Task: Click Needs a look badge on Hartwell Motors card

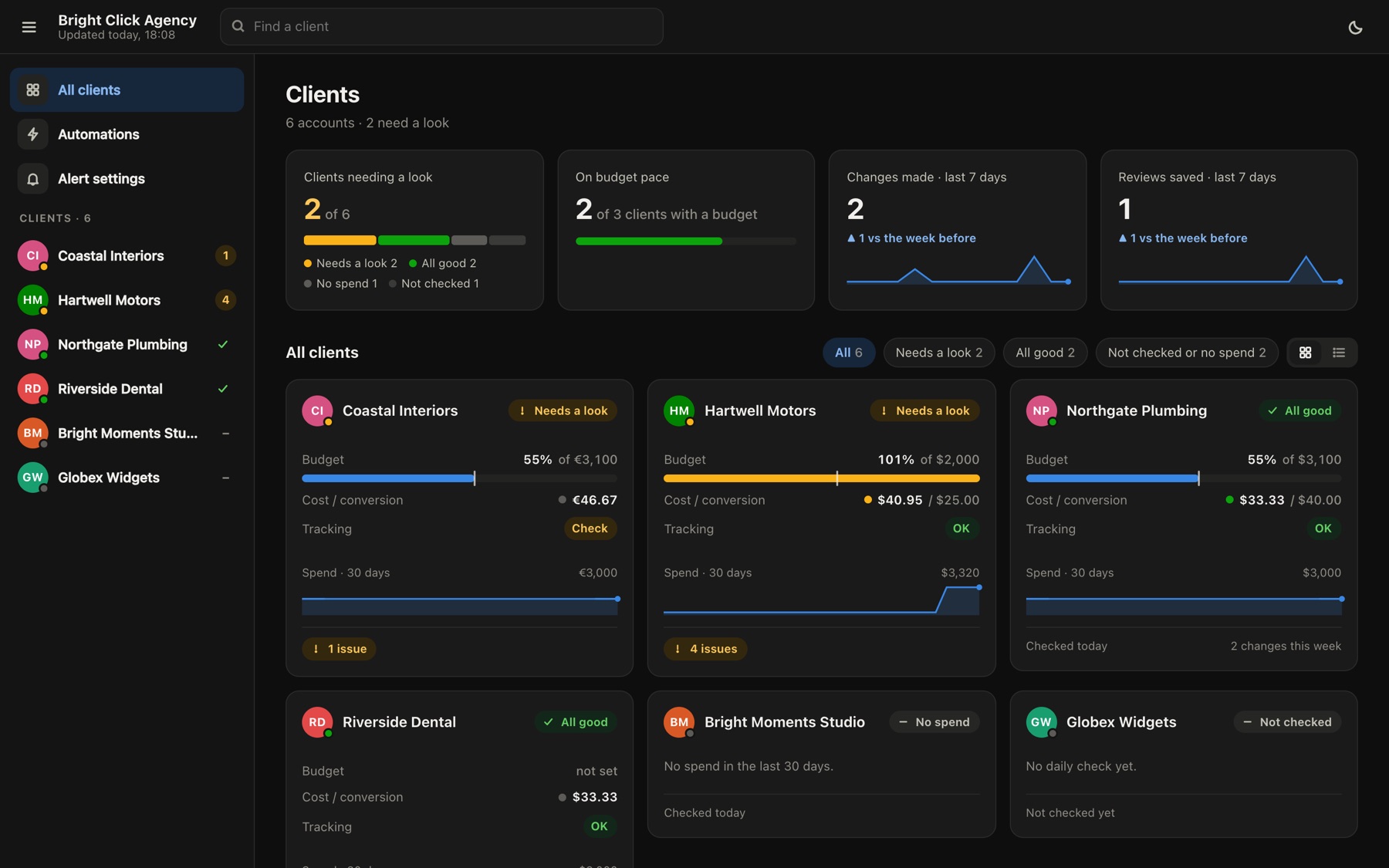Action: 924,410
